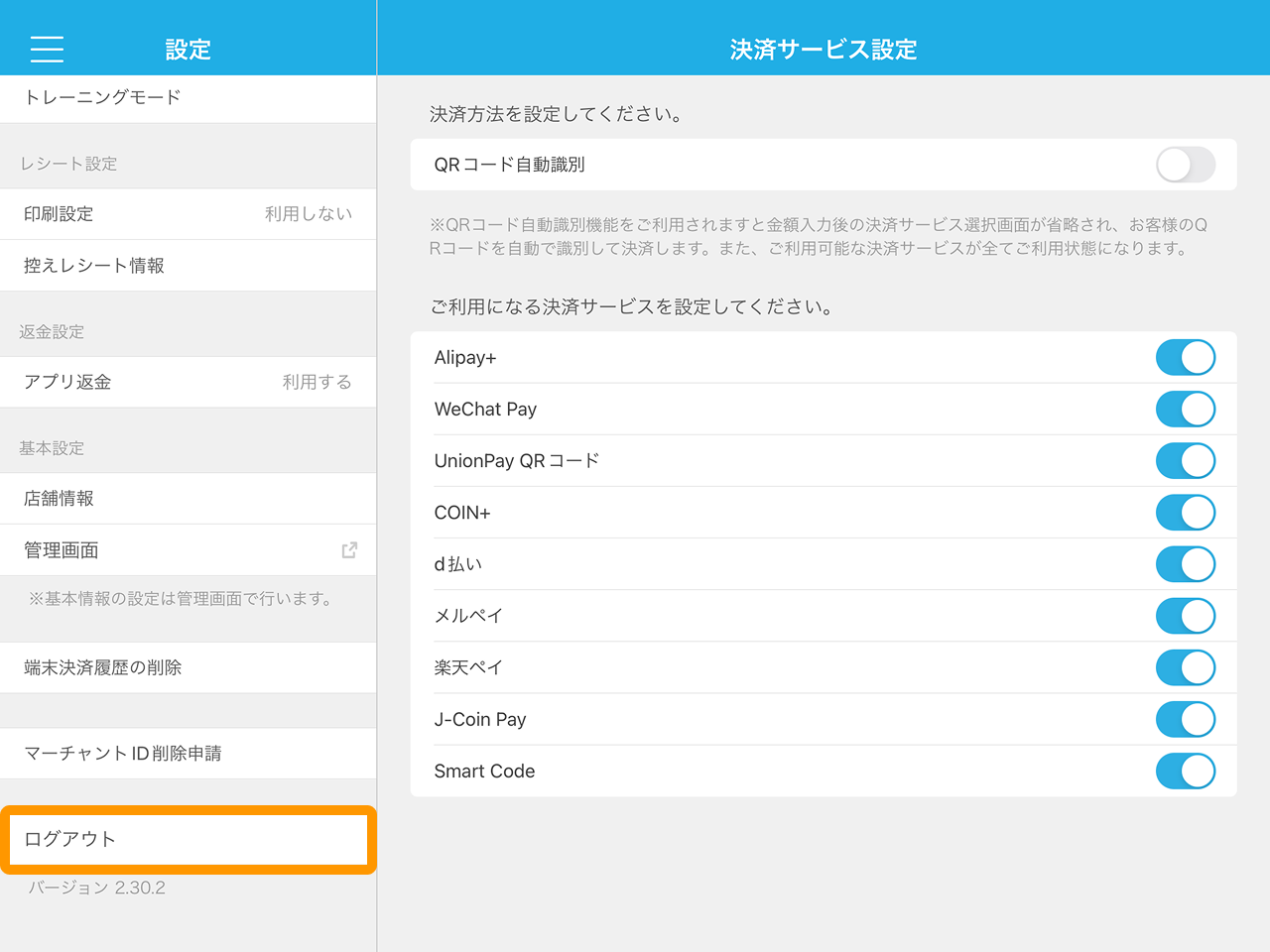
Task: Click 決済方法を設定してください。 instruction text
Action: pyautogui.click(x=558, y=114)
